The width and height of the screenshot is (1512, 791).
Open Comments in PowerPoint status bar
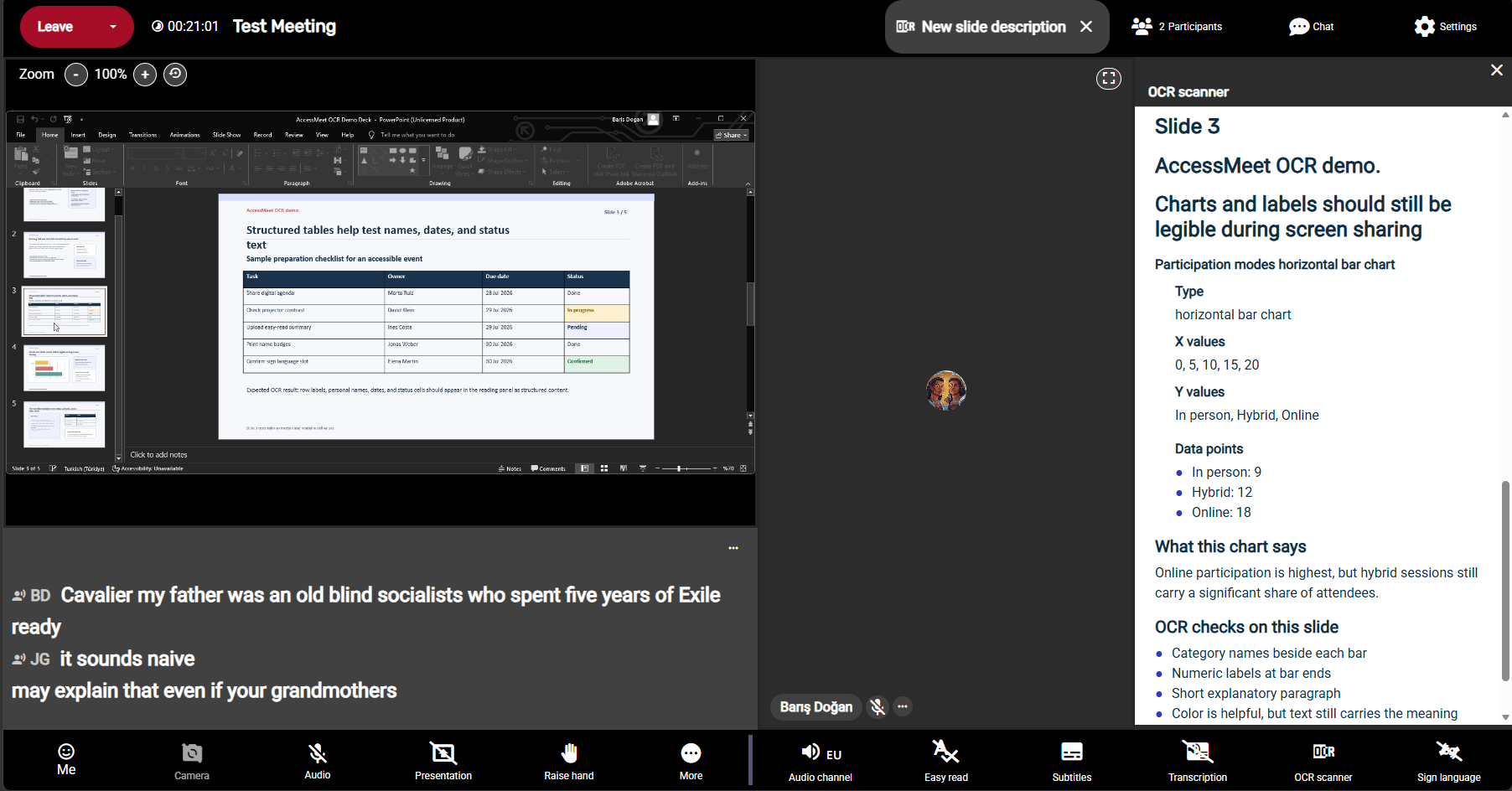coord(548,468)
